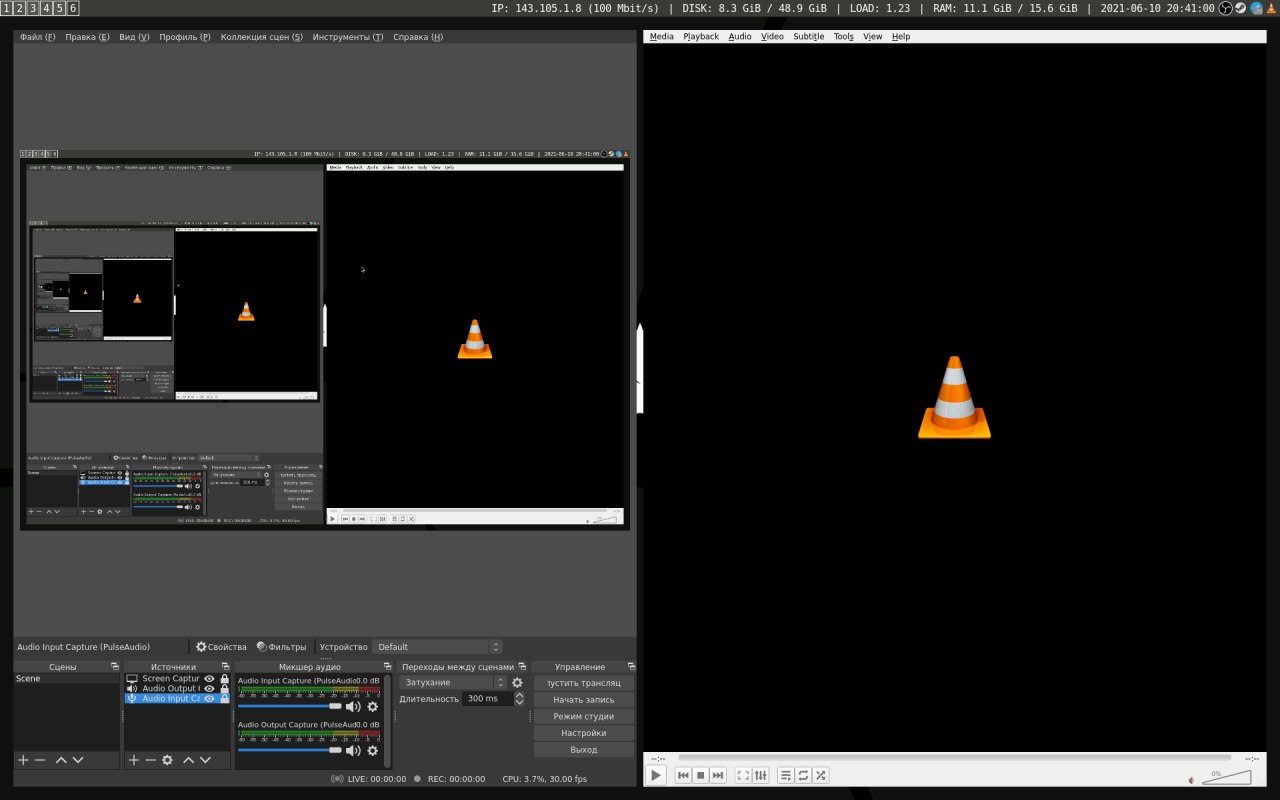Pop out the Сцены dock panel

(114, 667)
